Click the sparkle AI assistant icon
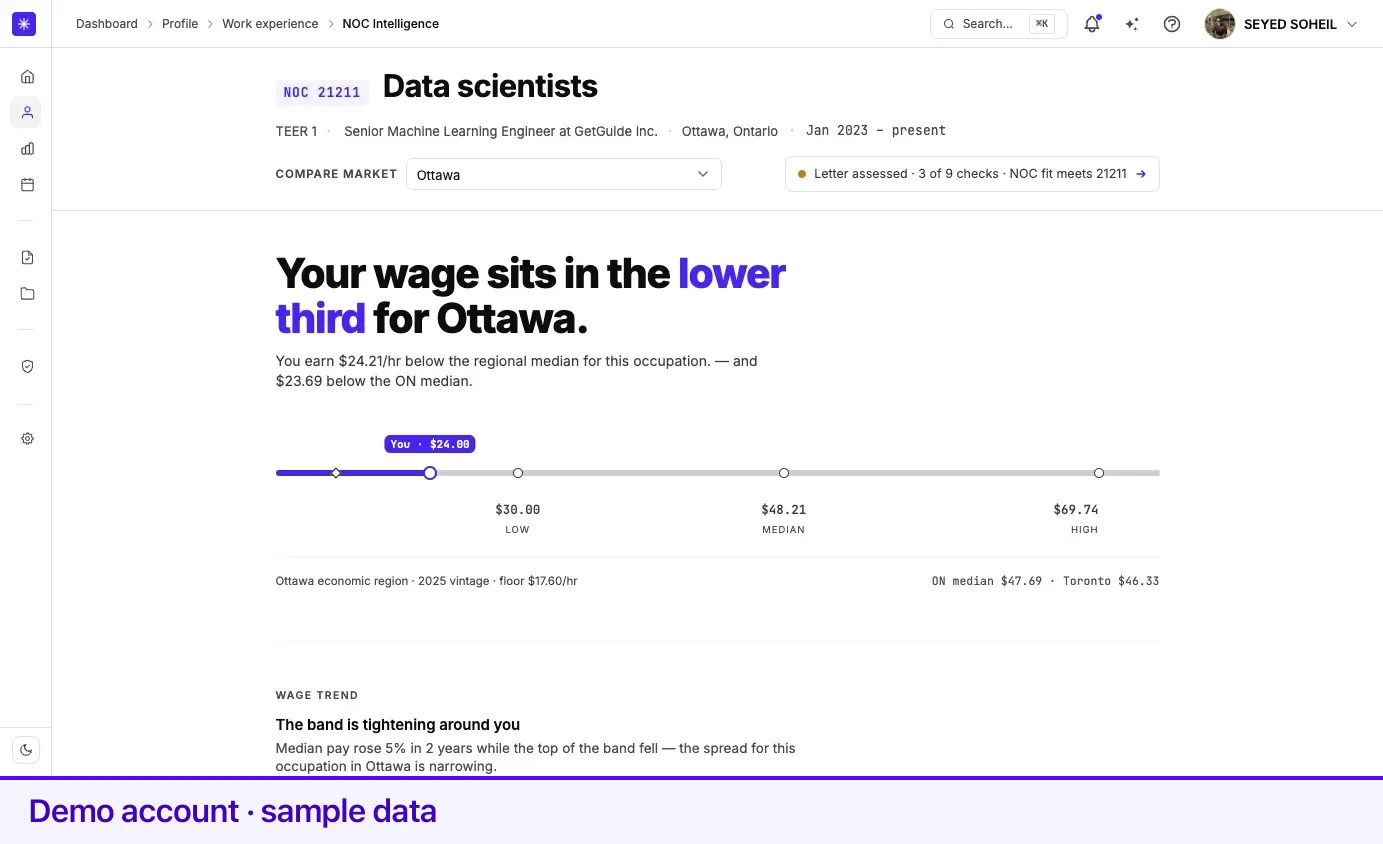The image size is (1383, 844). click(x=1132, y=24)
